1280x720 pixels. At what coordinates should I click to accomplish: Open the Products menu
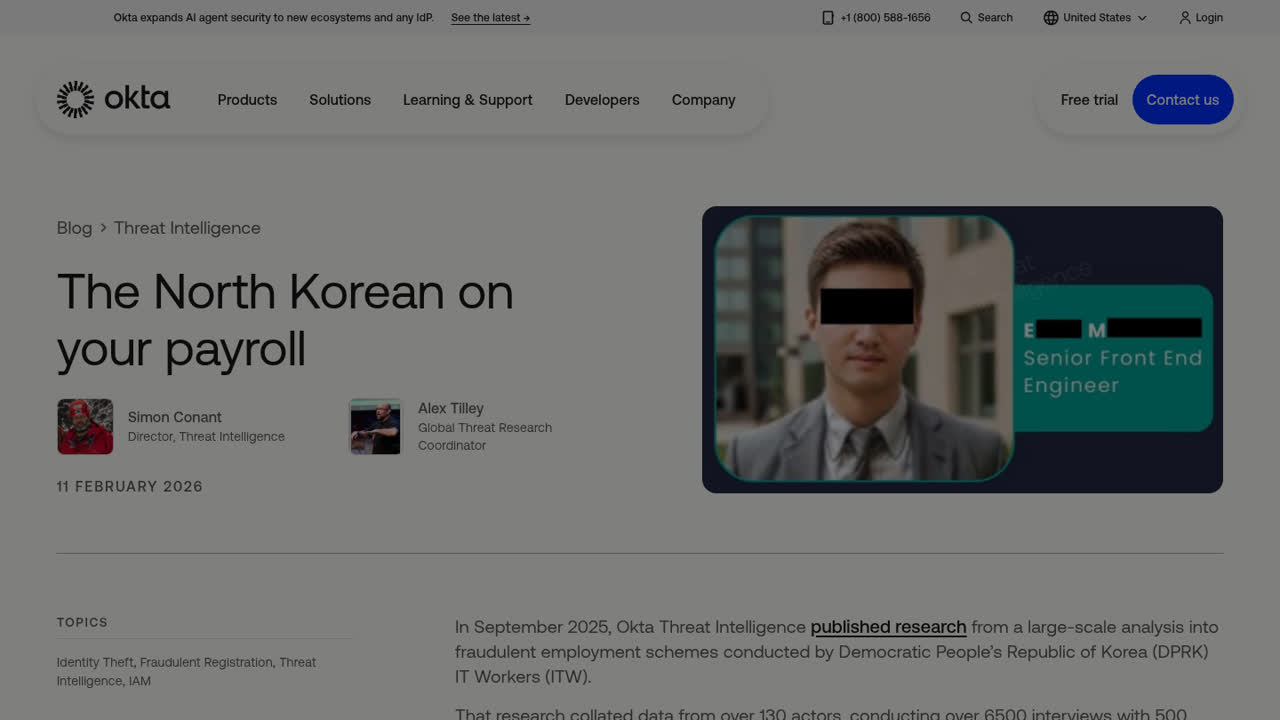247,100
